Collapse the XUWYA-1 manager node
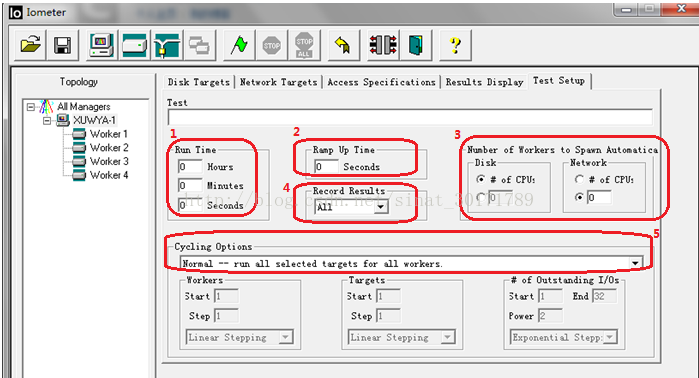This screenshot has height=378, width=699. [46, 121]
